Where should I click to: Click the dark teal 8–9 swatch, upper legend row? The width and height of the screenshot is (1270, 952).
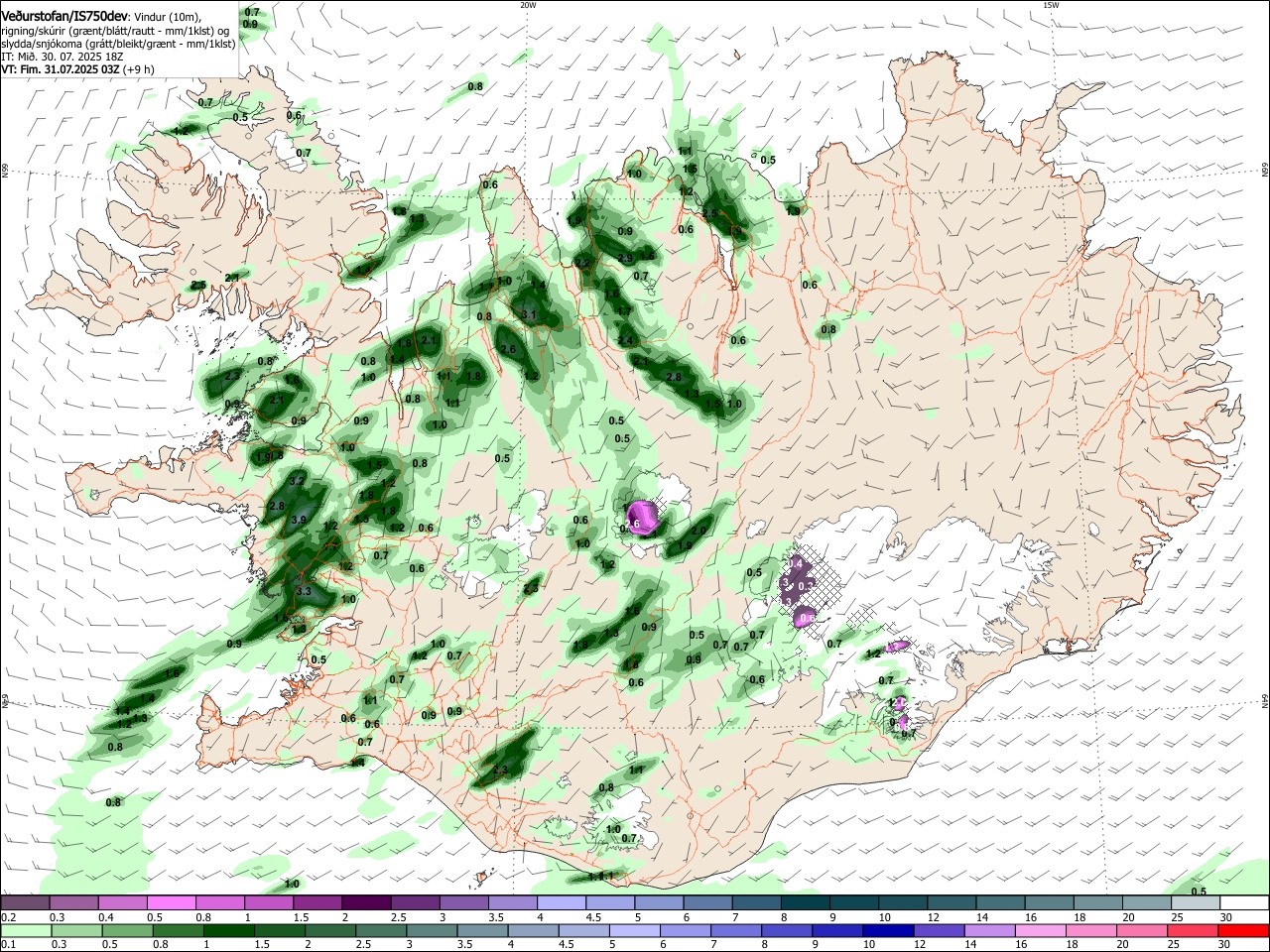pyautogui.click(x=804, y=903)
